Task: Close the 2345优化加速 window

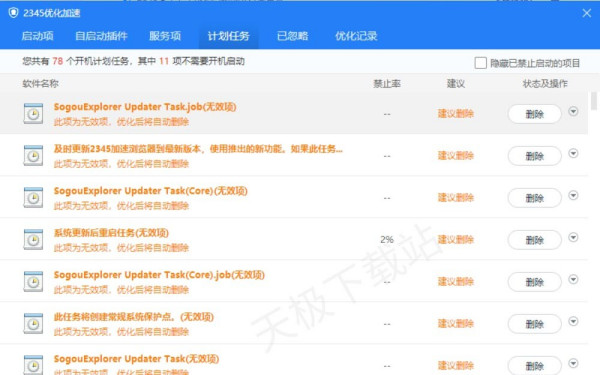Action: (587, 13)
